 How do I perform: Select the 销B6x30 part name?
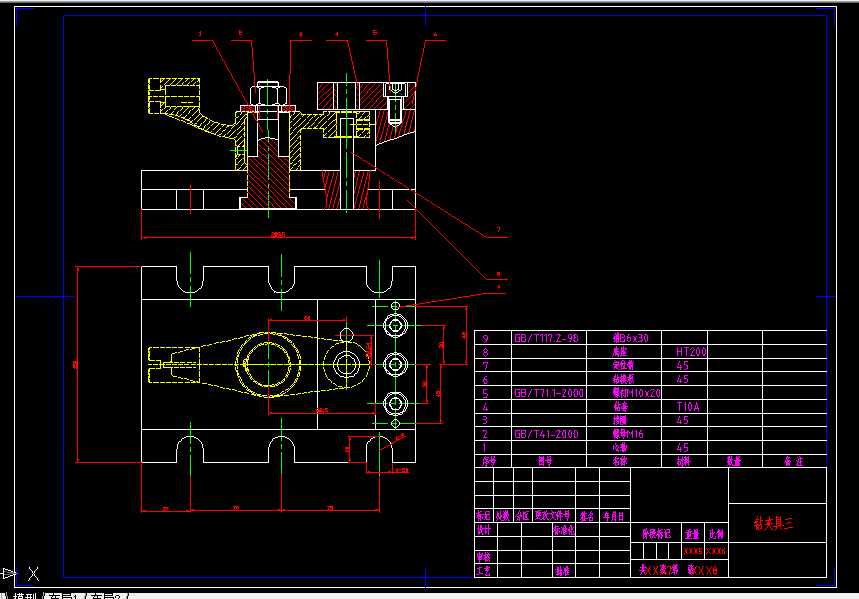[631, 338]
